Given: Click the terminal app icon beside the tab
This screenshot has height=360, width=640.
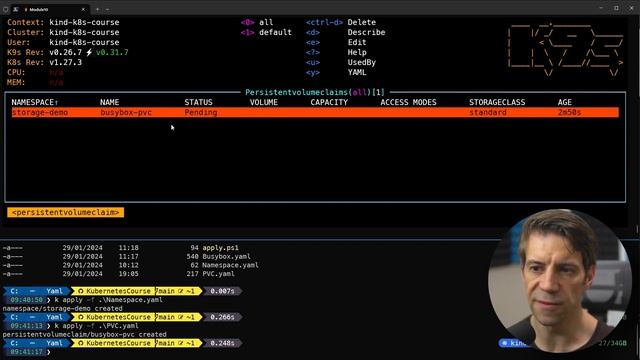Looking at the screenshot, I should [15, 9].
